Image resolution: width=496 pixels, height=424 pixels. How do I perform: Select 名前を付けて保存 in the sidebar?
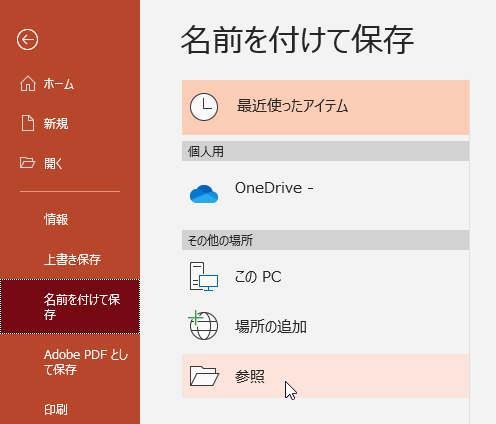coord(70,306)
